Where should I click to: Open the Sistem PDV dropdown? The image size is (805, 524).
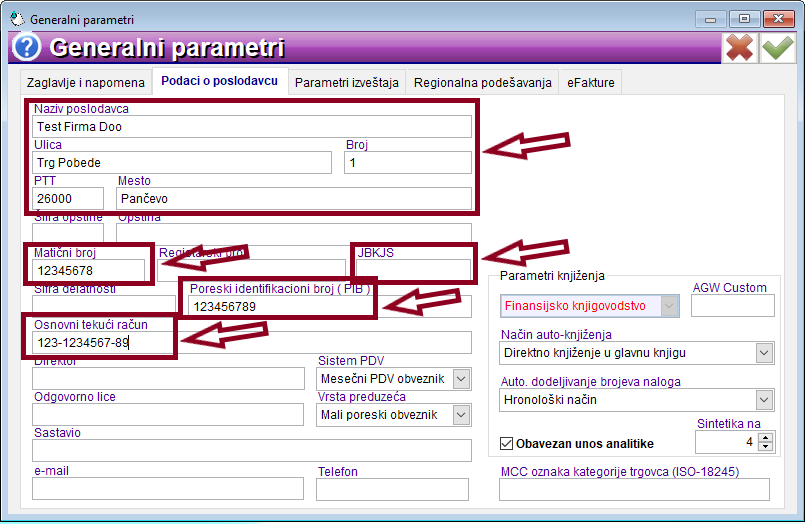(461, 379)
